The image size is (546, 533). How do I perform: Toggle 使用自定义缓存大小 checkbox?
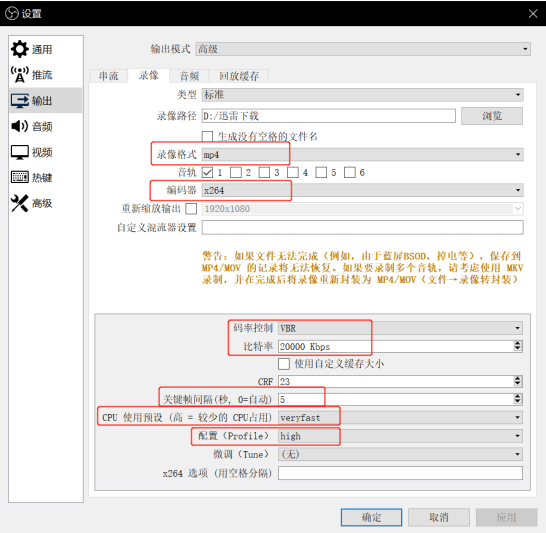[284, 364]
